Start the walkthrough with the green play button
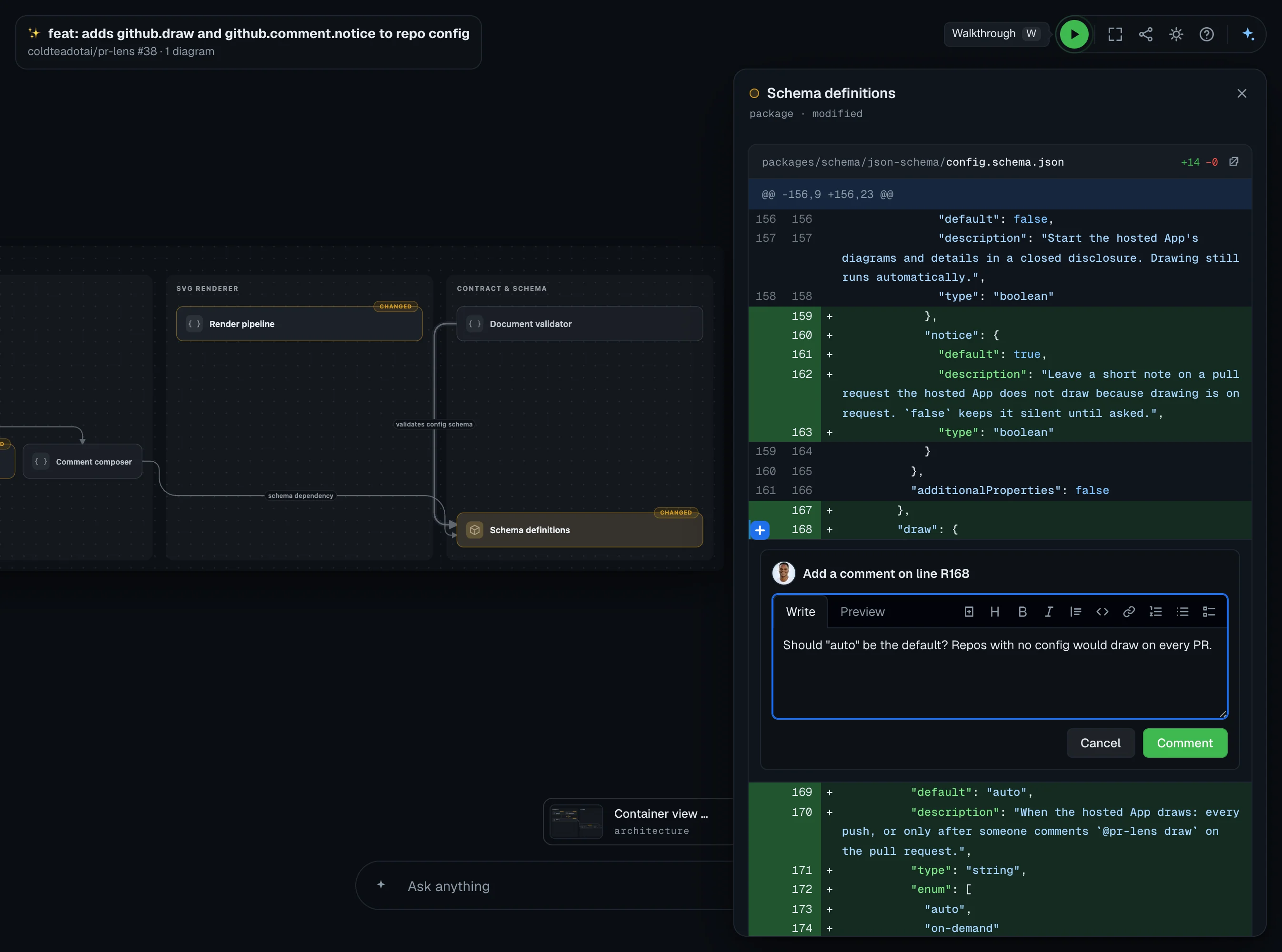Image resolution: width=1282 pixels, height=952 pixels. point(1074,34)
